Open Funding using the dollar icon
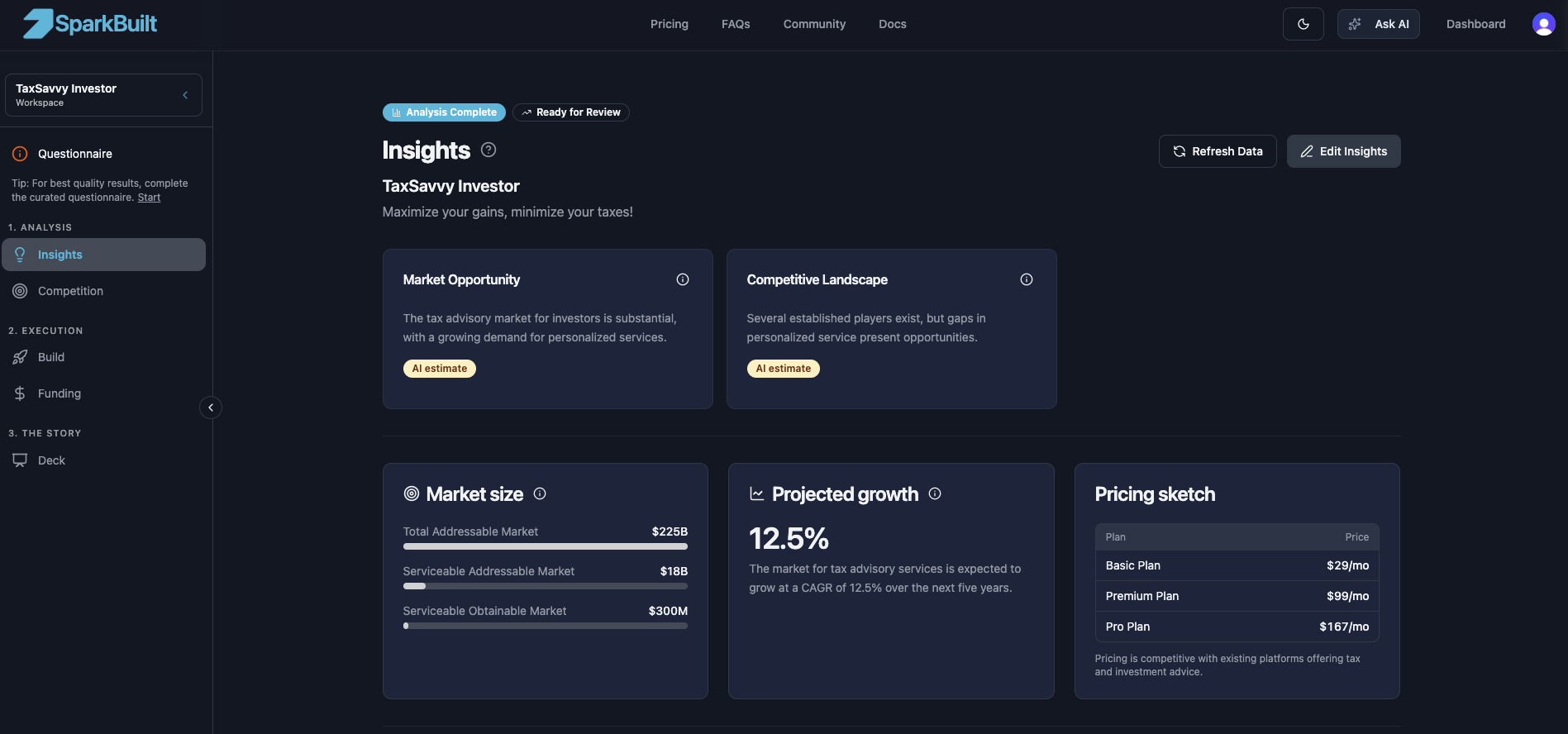The width and height of the screenshot is (1568, 734). (x=20, y=393)
